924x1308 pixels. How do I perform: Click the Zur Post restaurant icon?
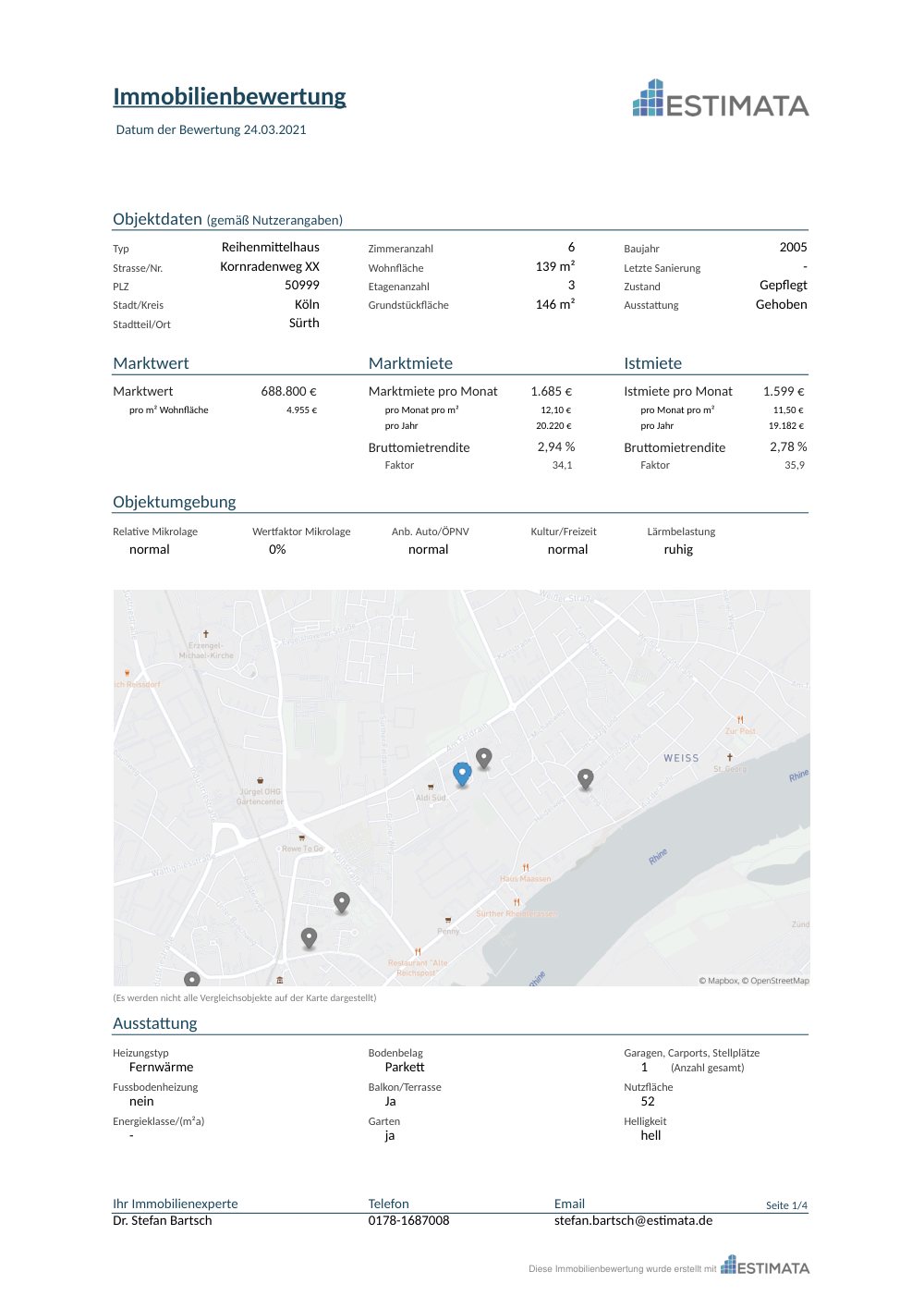(740, 720)
